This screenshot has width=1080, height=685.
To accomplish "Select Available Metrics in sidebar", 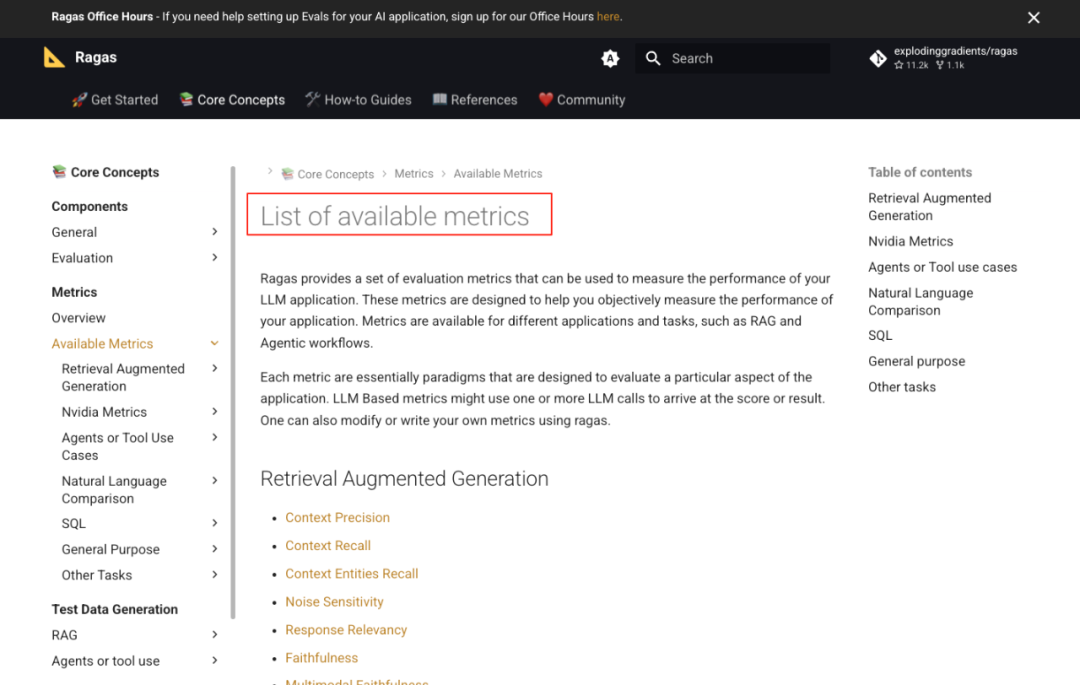I will click(103, 344).
